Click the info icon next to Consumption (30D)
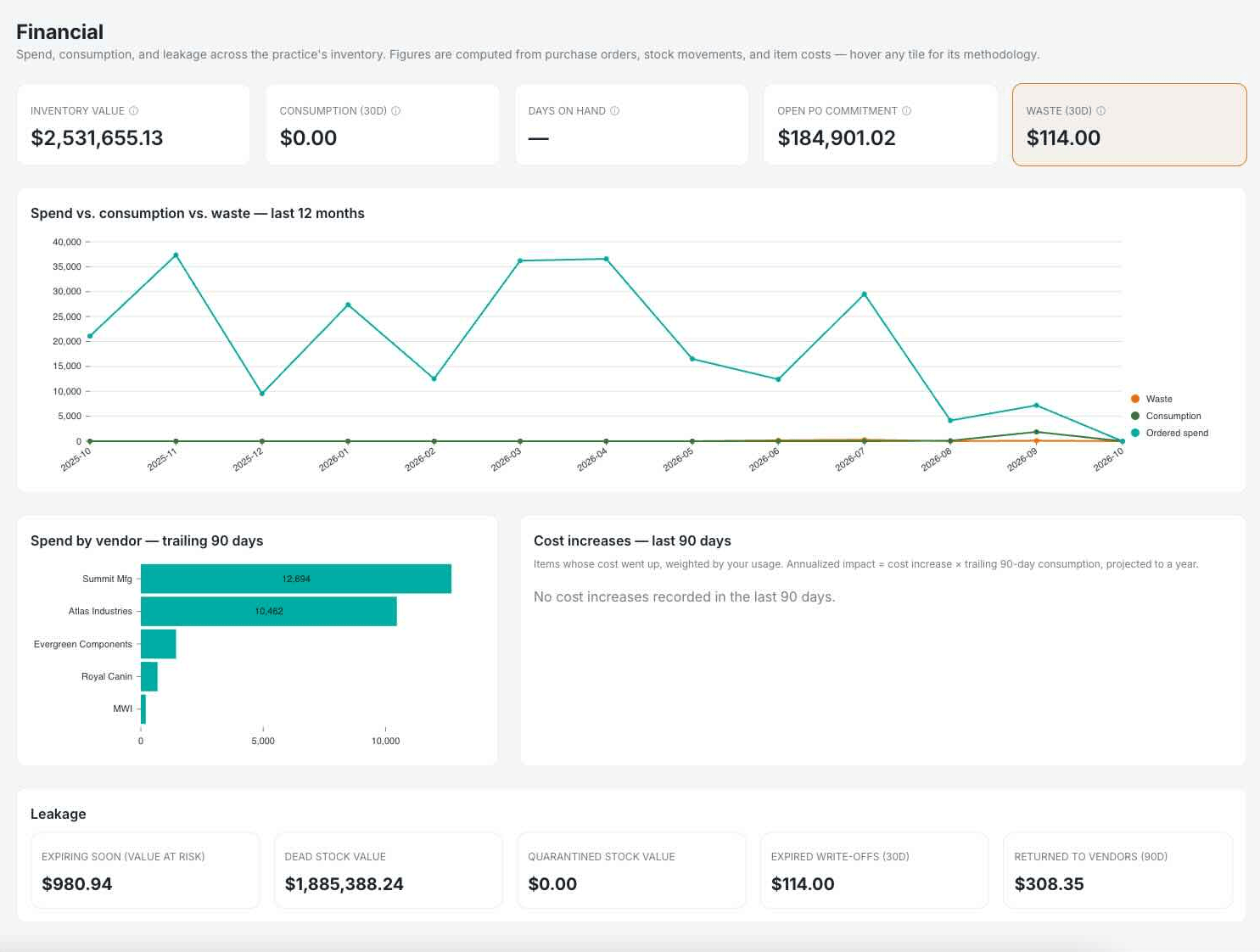The width and height of the screenshot is (1260, 952). pos(396,111)
